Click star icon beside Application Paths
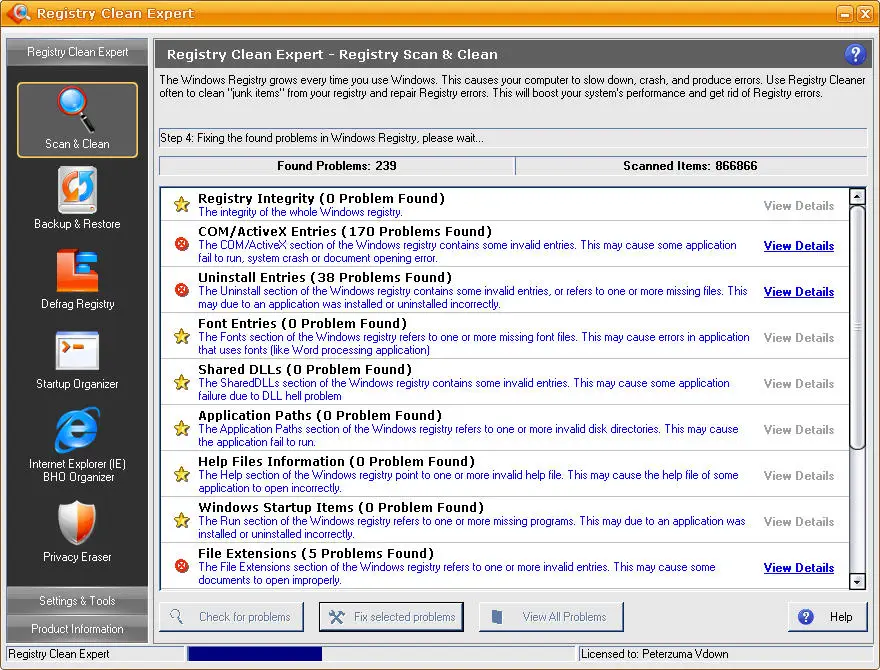 (181, 428)
